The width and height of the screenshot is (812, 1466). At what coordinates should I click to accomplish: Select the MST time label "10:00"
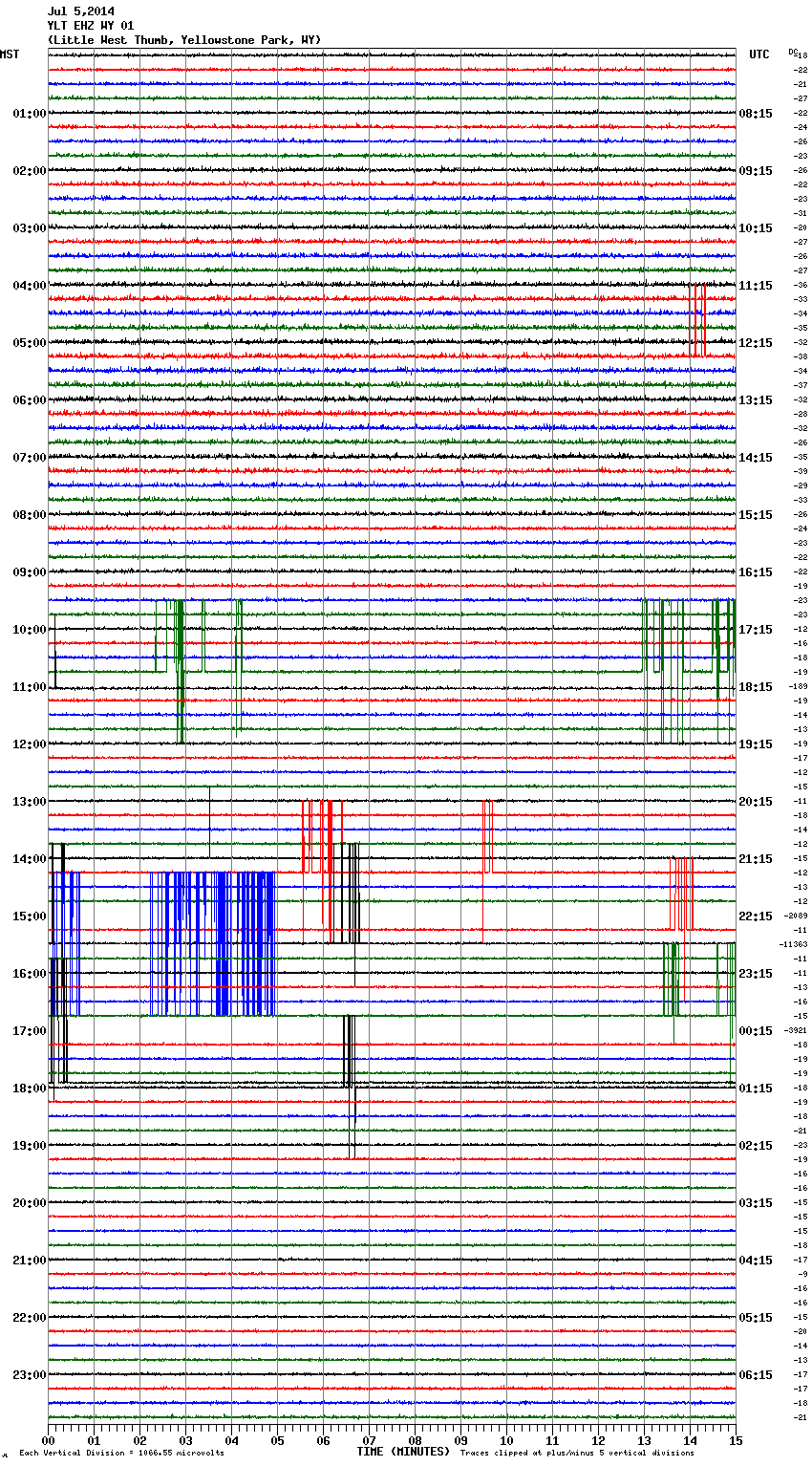pyautogui.click(x=30, y=630)
